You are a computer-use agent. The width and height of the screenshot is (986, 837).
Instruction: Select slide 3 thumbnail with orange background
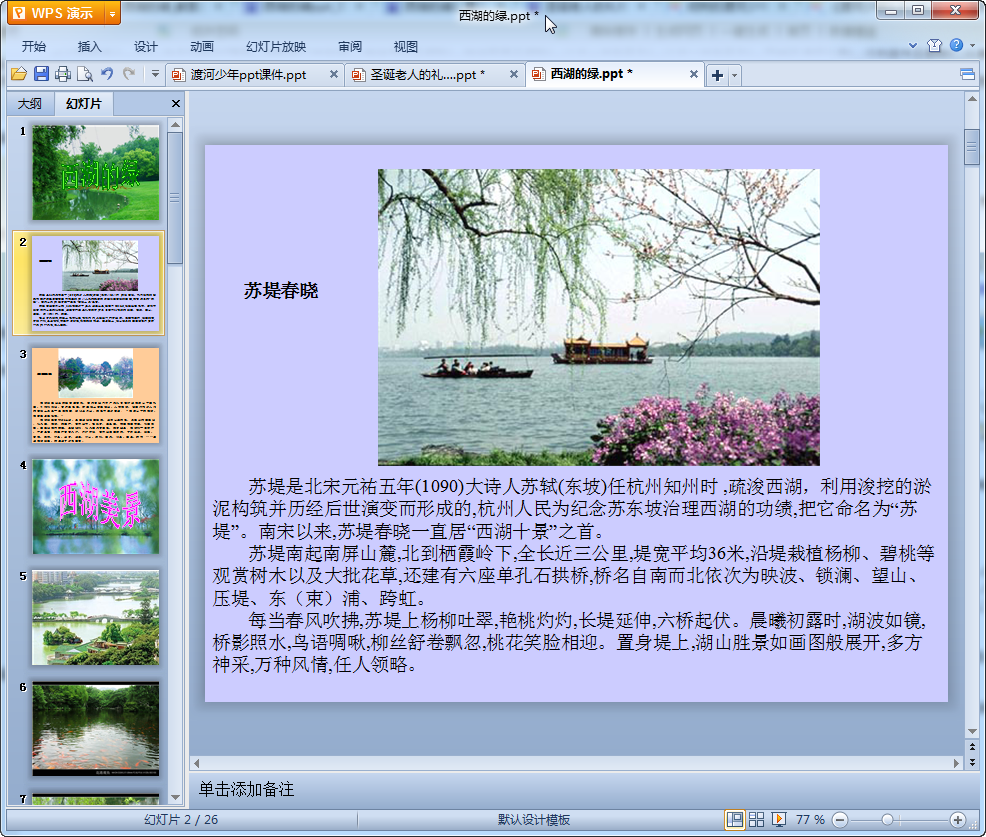pos(96,395)
